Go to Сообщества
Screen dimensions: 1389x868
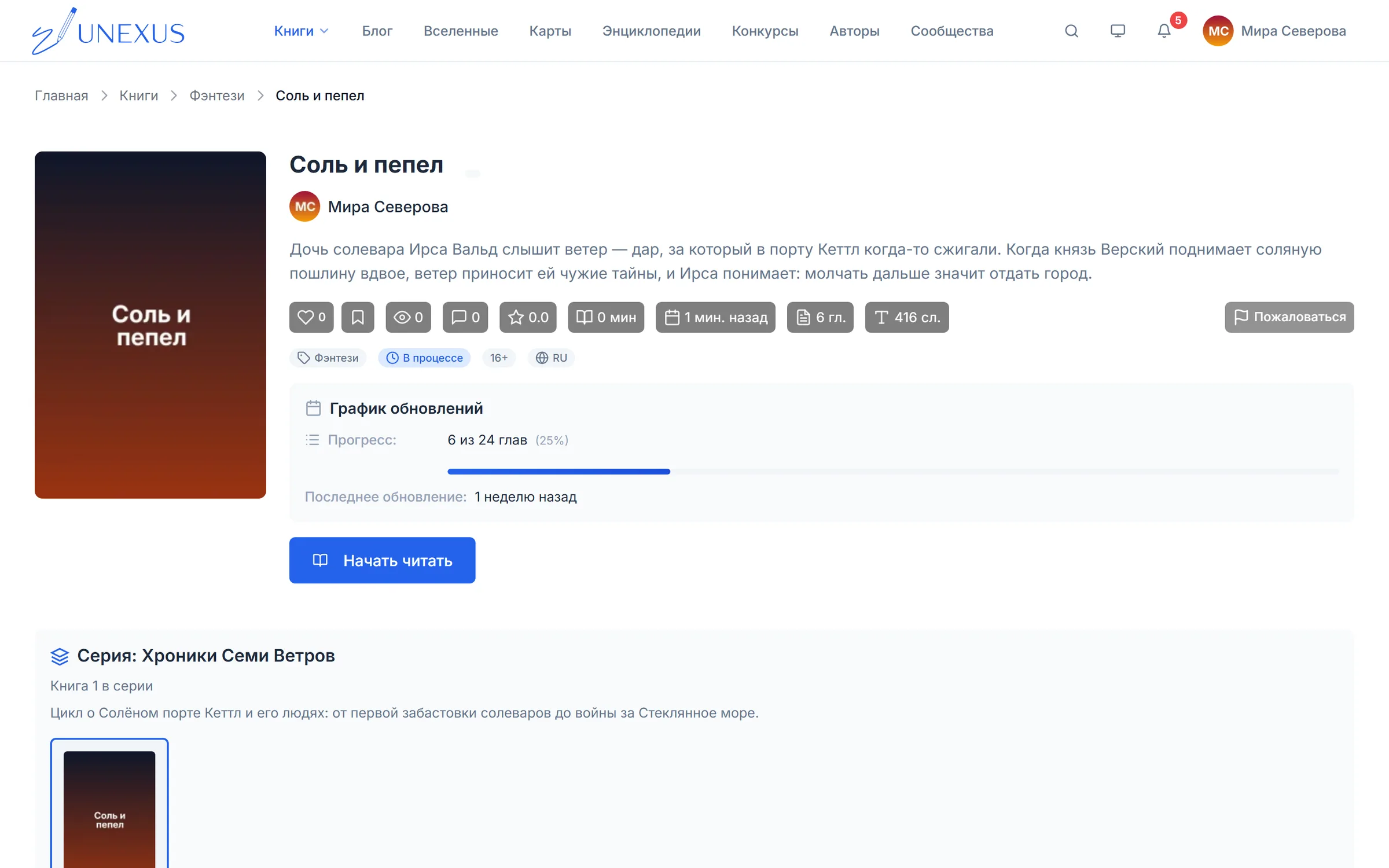[x=952, y=31]
